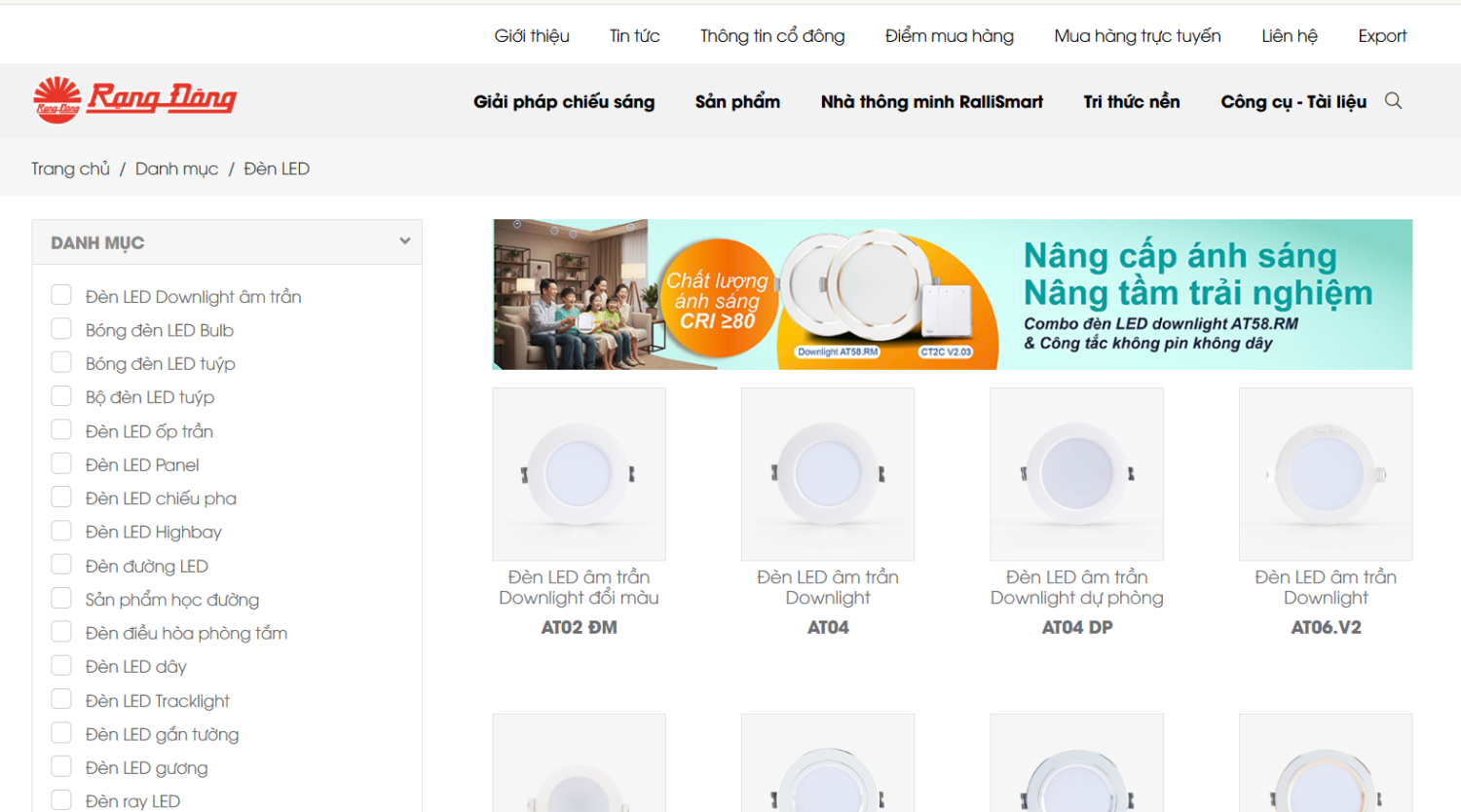Open the search magnifier icon
The height and width of the screenshot is (812, 1461).
[x=1393, y=101]
